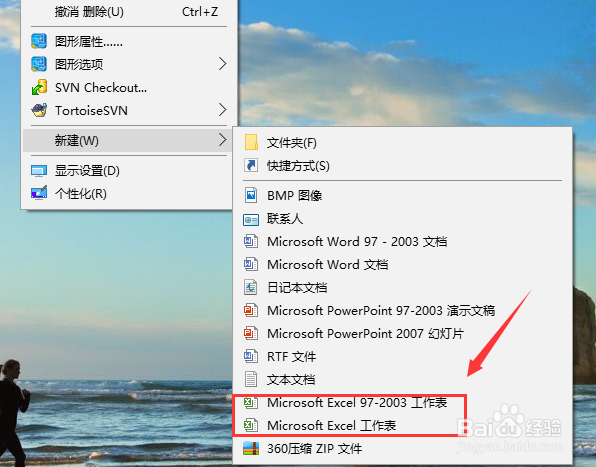Image resolution: width=596 pixels, height=467 pixels.
Task: Create Microsoft PowerPoint 2007 幻灯片
Action: tap(403, 333)
